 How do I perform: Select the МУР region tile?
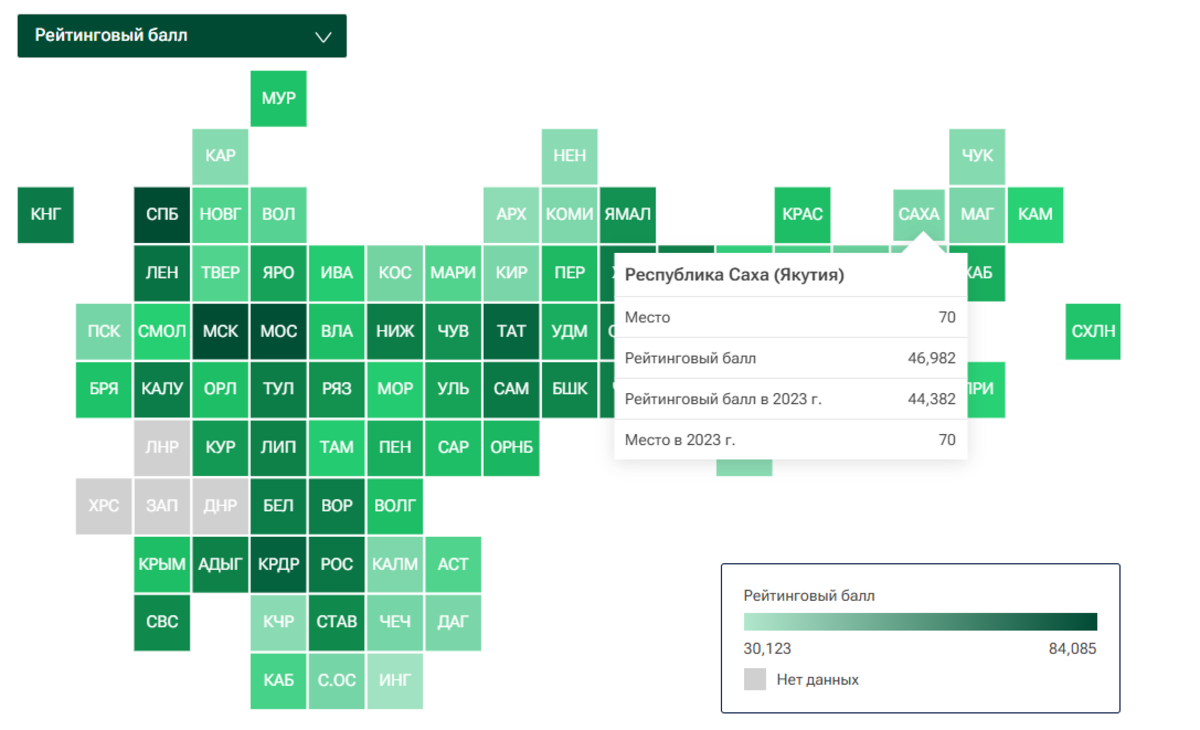(278, 99)
